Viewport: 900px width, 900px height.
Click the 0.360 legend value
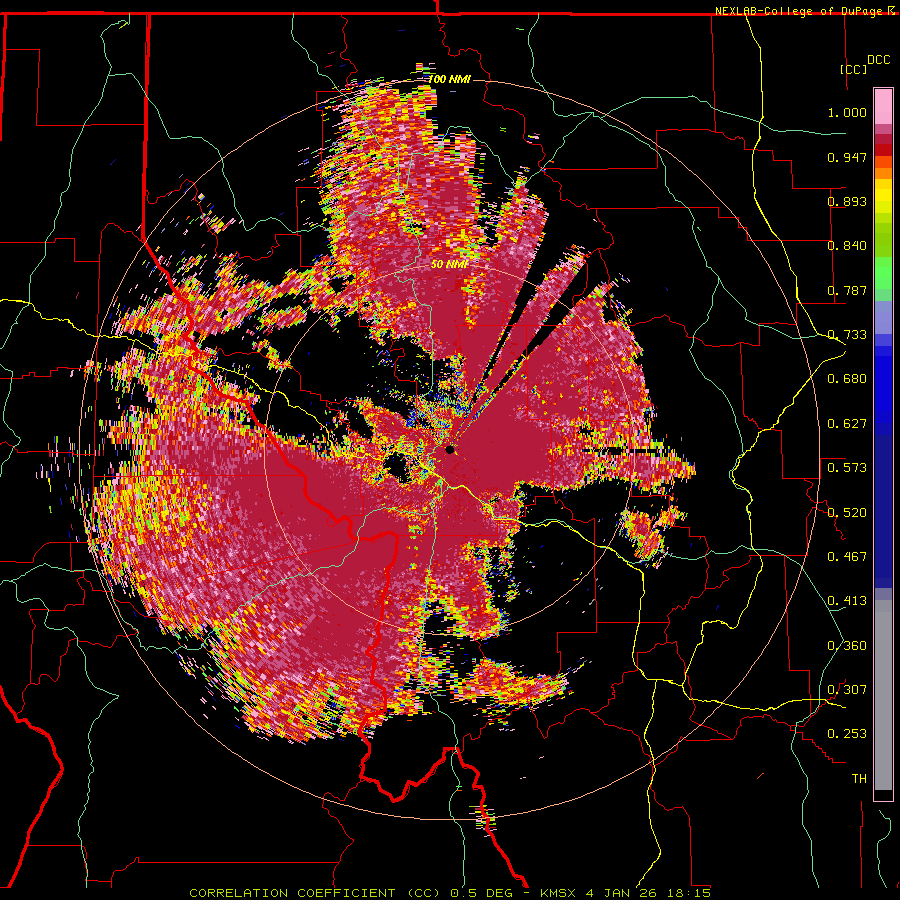(847, 646)
